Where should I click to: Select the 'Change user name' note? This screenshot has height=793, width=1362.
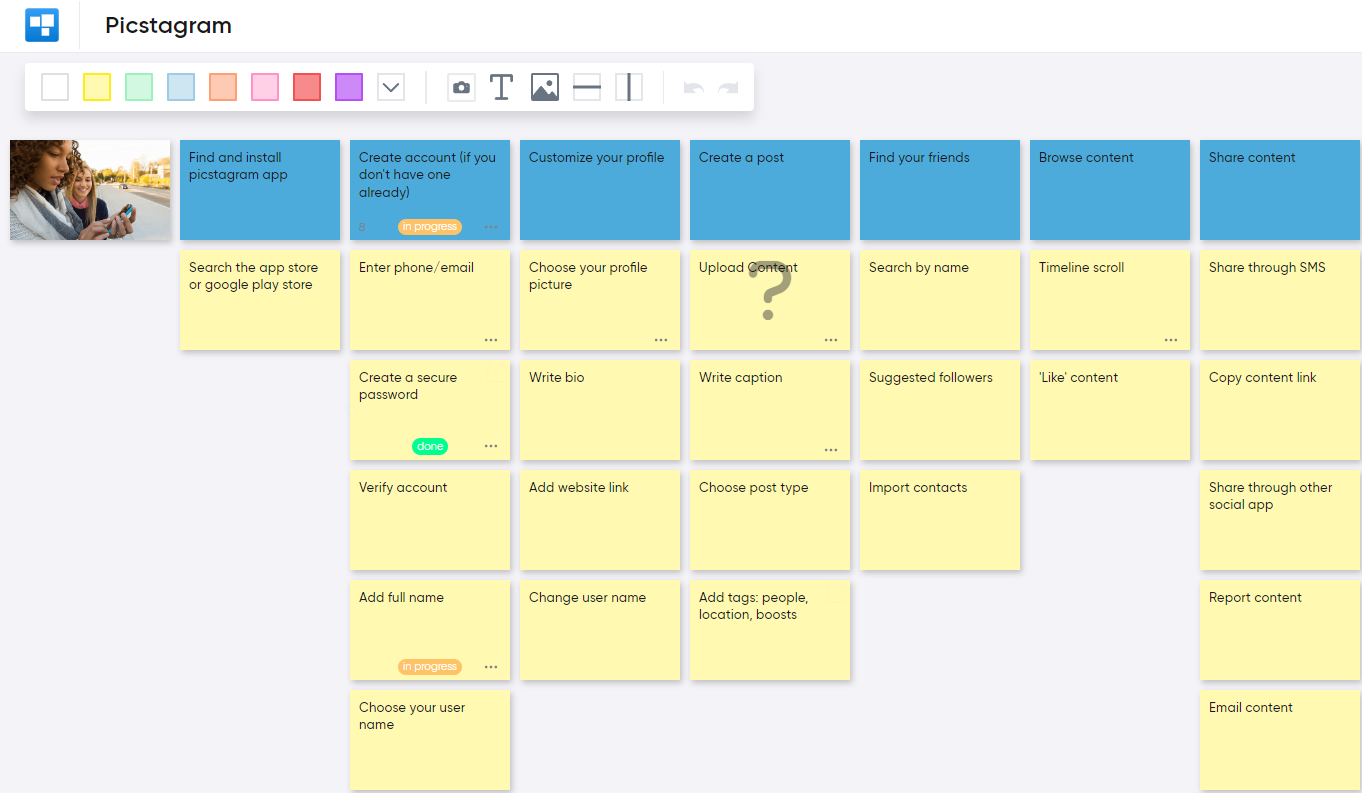(600, 630)
